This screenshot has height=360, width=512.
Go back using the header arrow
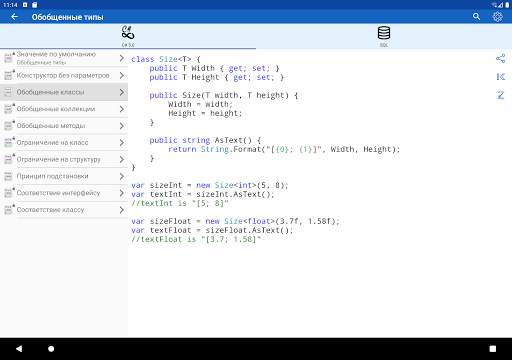(x=14, y=17)
